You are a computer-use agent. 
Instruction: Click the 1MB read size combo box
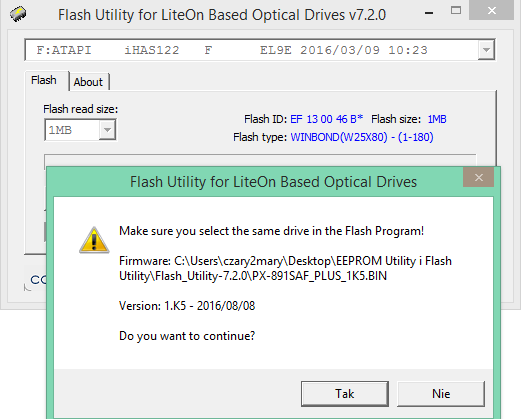pyautogui.click(x=80, y=130)
